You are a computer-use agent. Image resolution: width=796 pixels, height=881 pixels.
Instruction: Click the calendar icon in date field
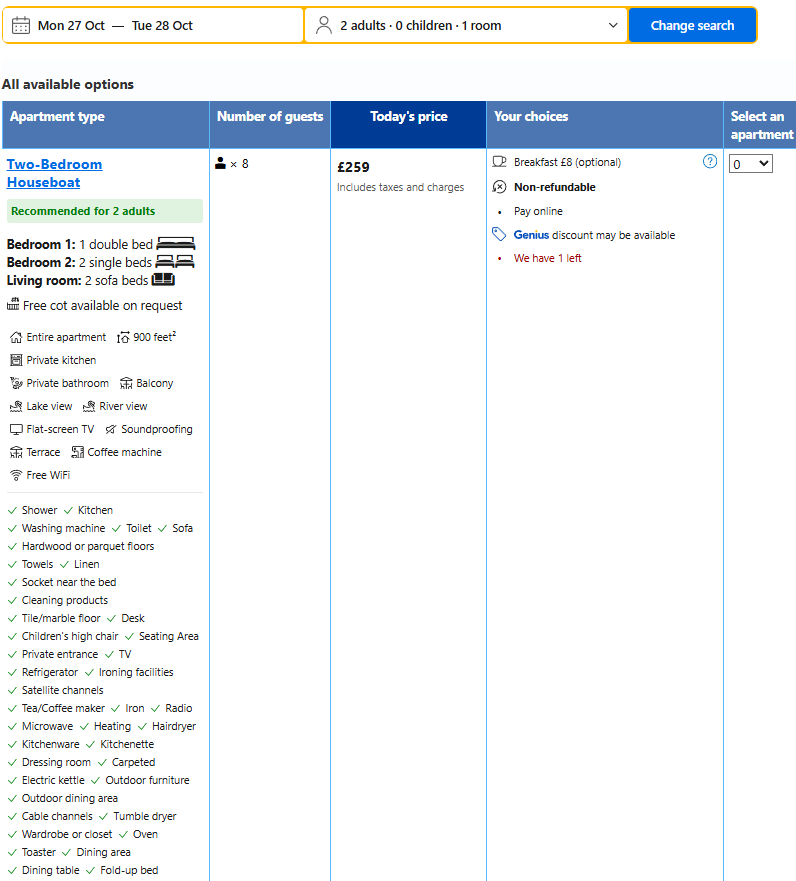tap(21, 26)
